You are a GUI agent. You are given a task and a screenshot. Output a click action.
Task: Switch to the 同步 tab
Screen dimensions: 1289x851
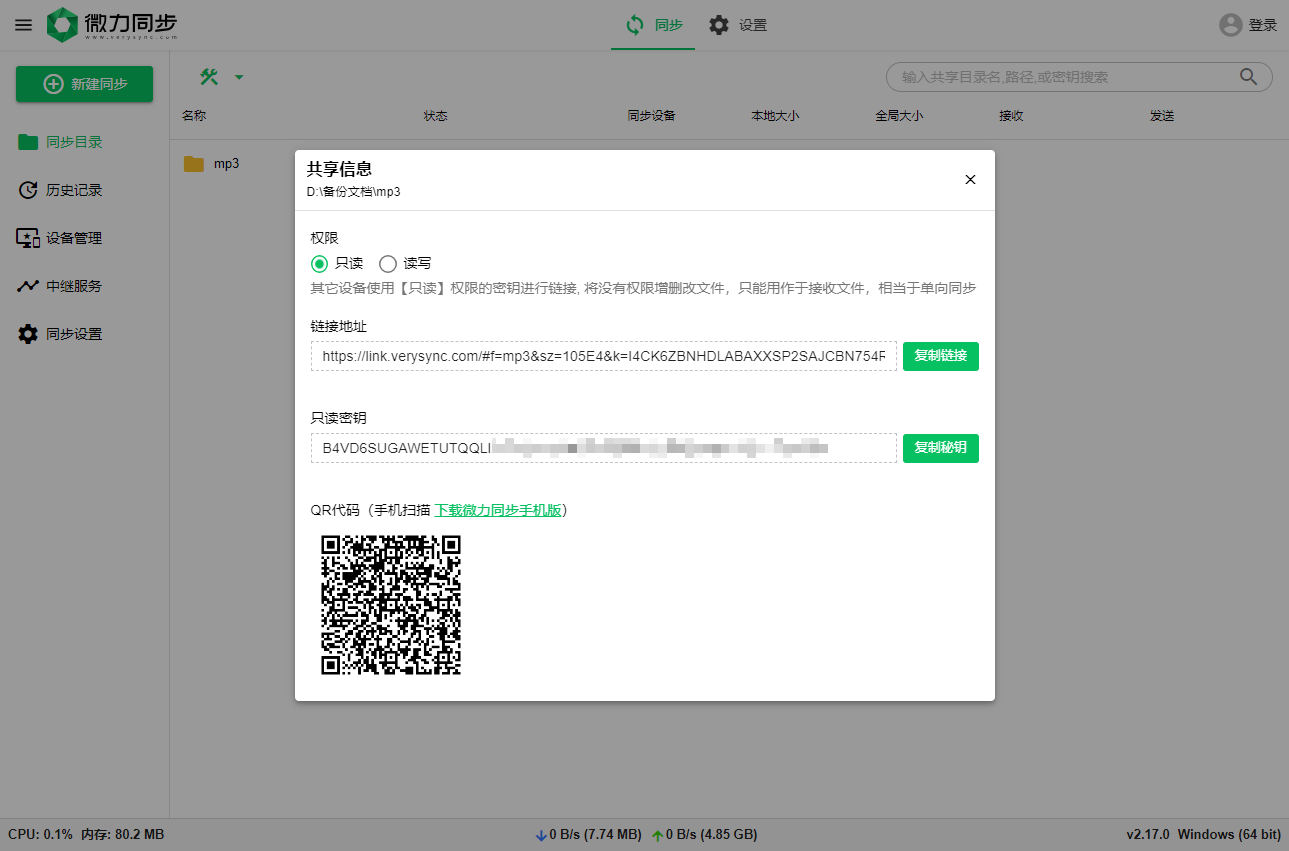(653, 25)
